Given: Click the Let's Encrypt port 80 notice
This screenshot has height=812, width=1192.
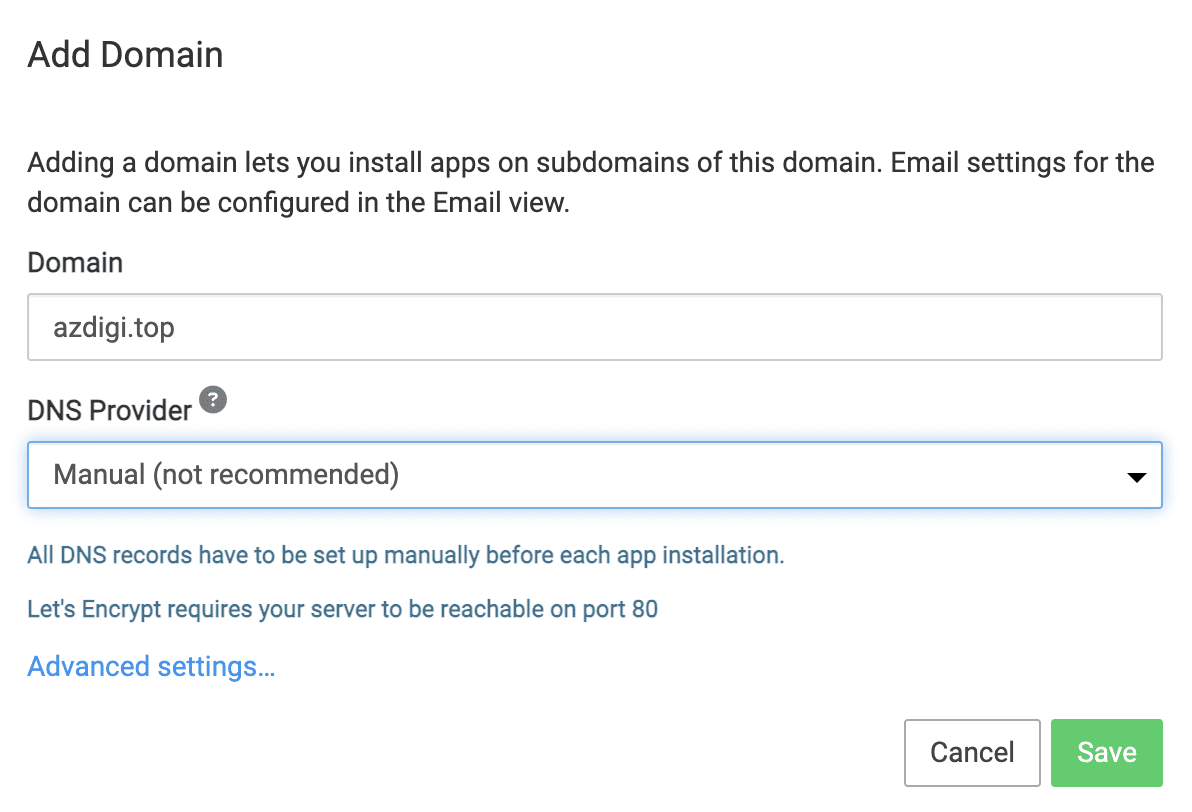Looking at the screenshot, I should pyautogui.click(x=342, y=608).
